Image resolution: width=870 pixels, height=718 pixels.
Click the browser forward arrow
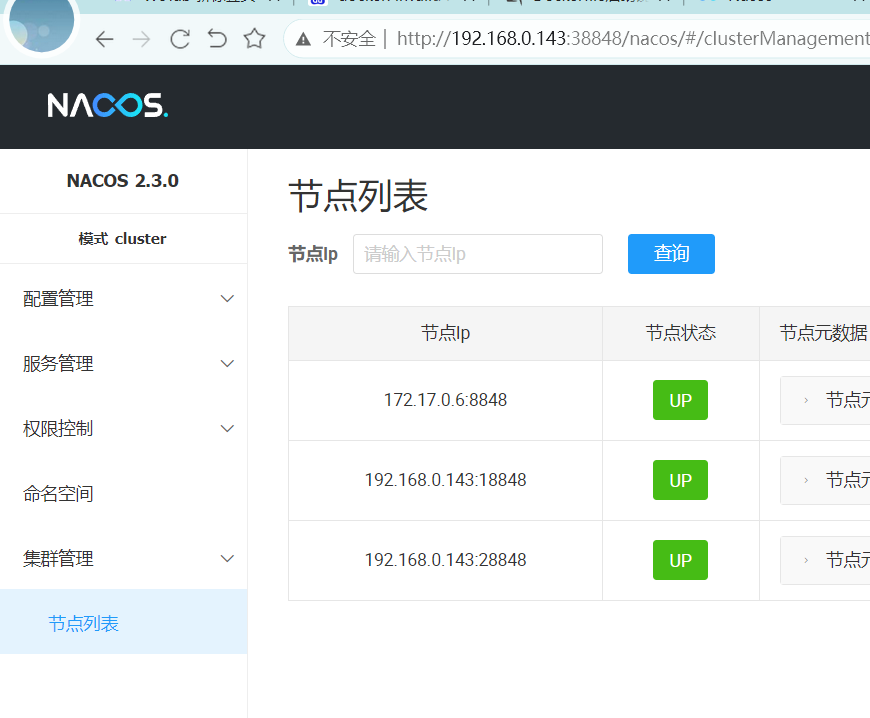141,39
